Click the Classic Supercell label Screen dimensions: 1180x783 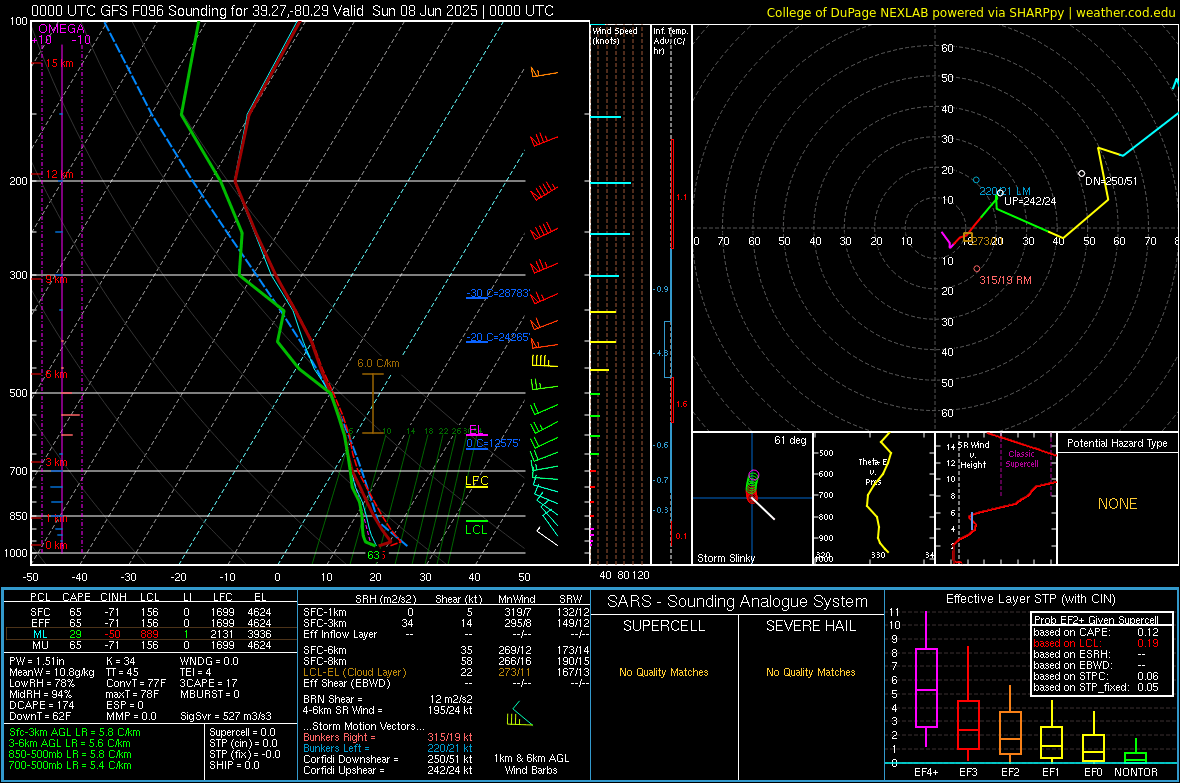click(1022, 459)
